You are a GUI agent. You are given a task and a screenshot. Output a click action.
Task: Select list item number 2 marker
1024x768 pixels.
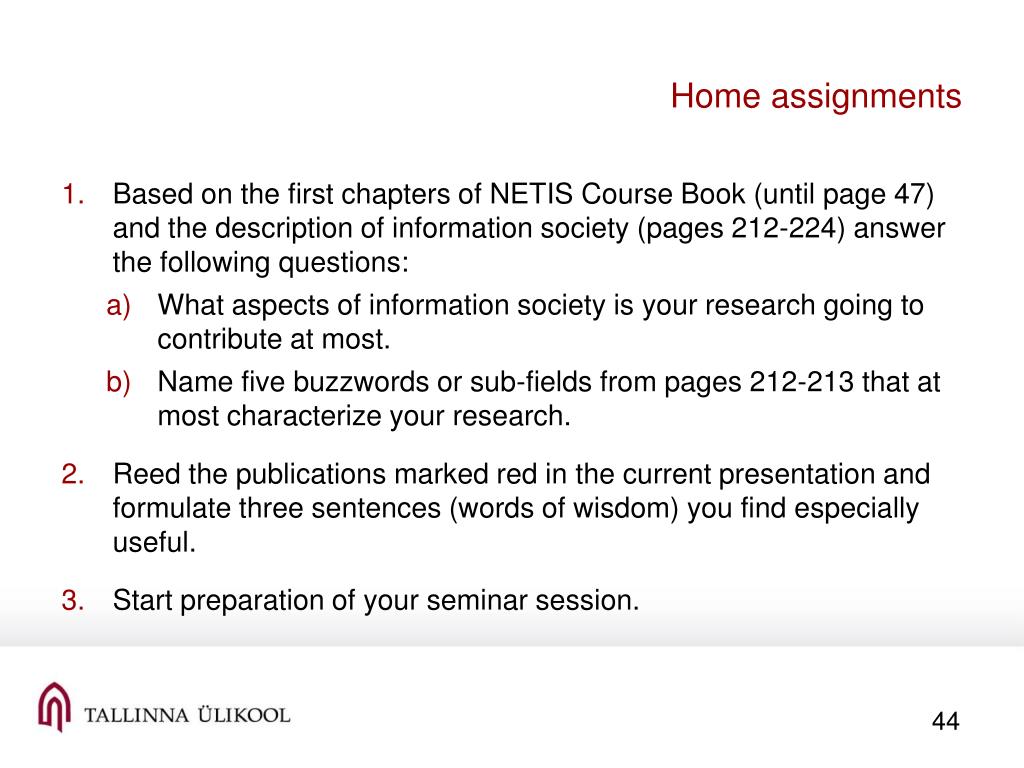pos(73,474)
